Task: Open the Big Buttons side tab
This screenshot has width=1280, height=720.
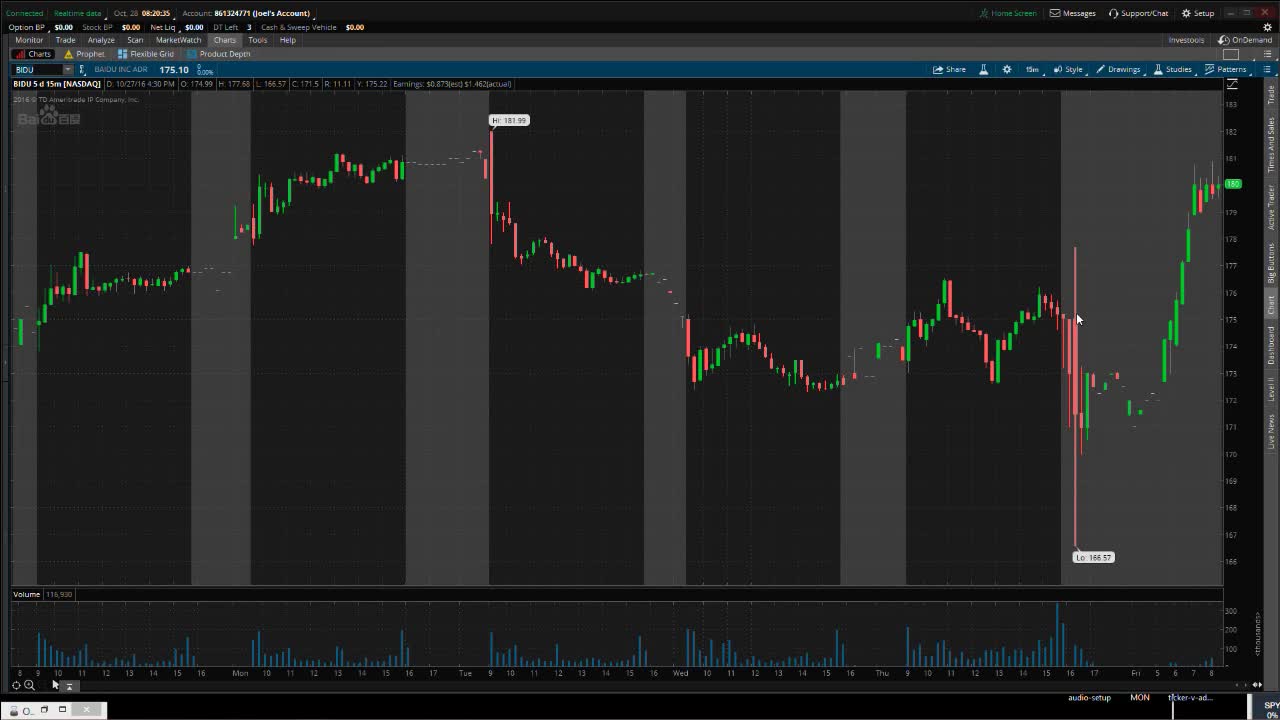Action: pos(1271,264)
